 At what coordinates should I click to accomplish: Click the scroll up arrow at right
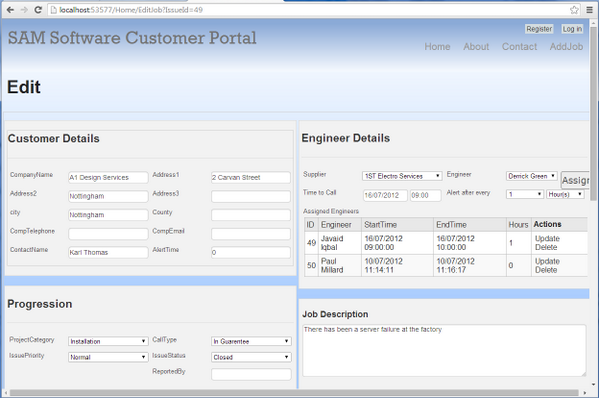[594, 23]
